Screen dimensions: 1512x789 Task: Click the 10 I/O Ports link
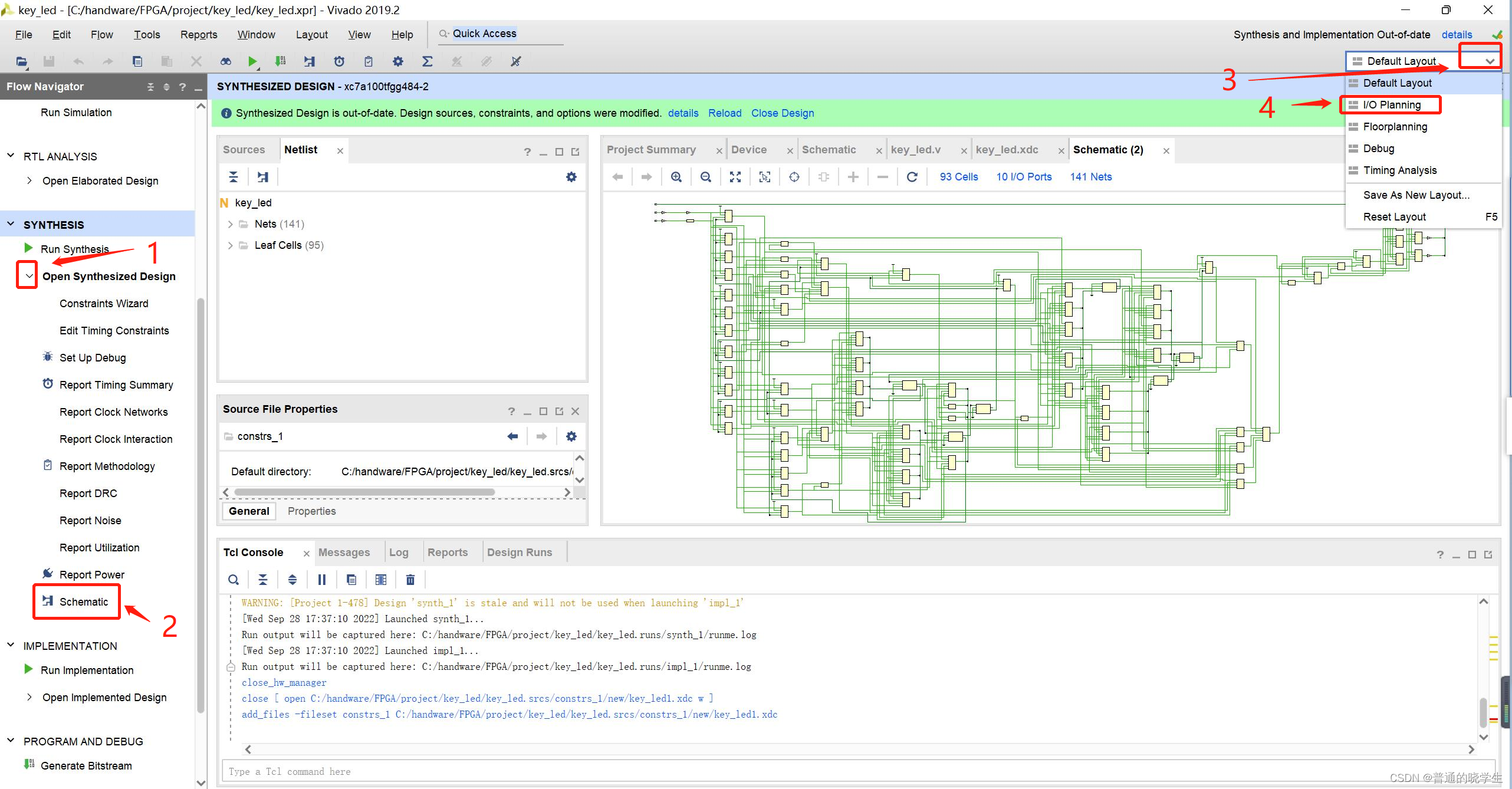pos(1024,177)
